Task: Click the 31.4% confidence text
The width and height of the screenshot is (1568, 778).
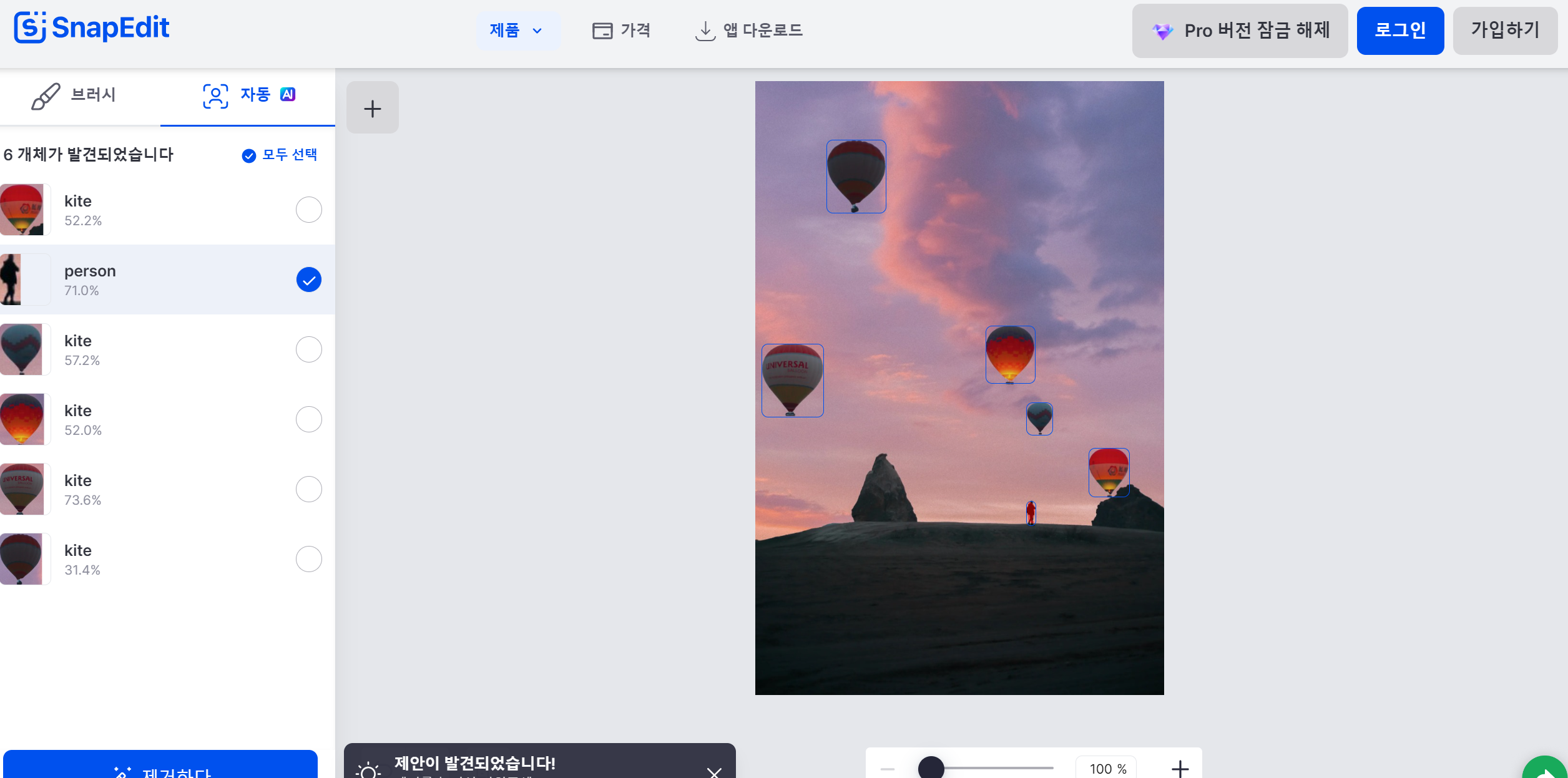Action: (82, 570)
